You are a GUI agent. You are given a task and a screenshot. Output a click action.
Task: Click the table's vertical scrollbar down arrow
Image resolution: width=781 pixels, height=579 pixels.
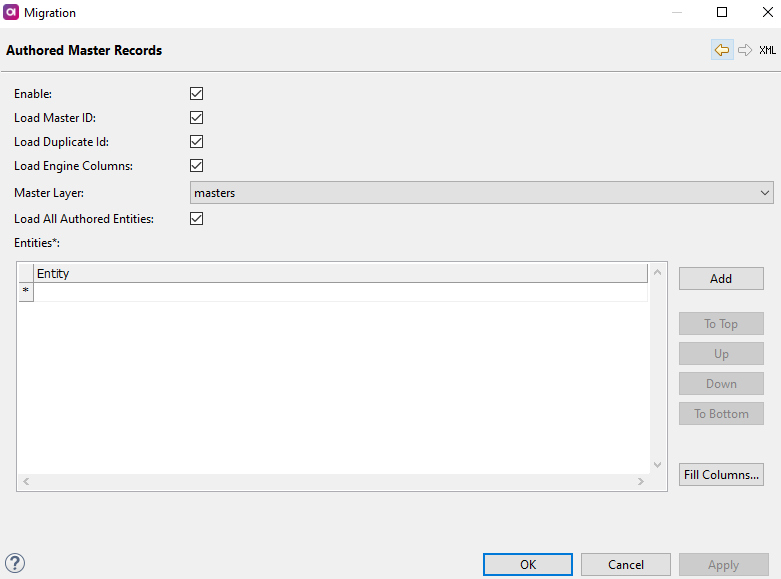tap(657, 465)
